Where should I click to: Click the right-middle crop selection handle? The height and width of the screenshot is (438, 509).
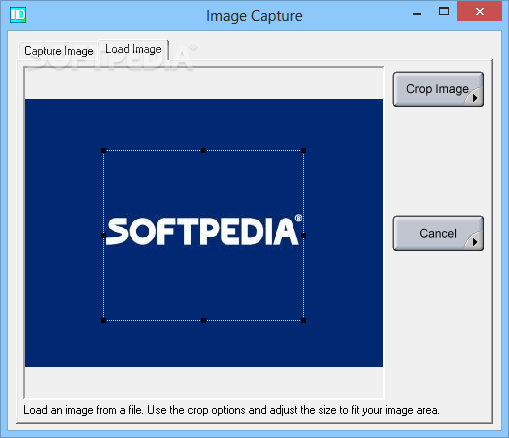coord(303,235)
